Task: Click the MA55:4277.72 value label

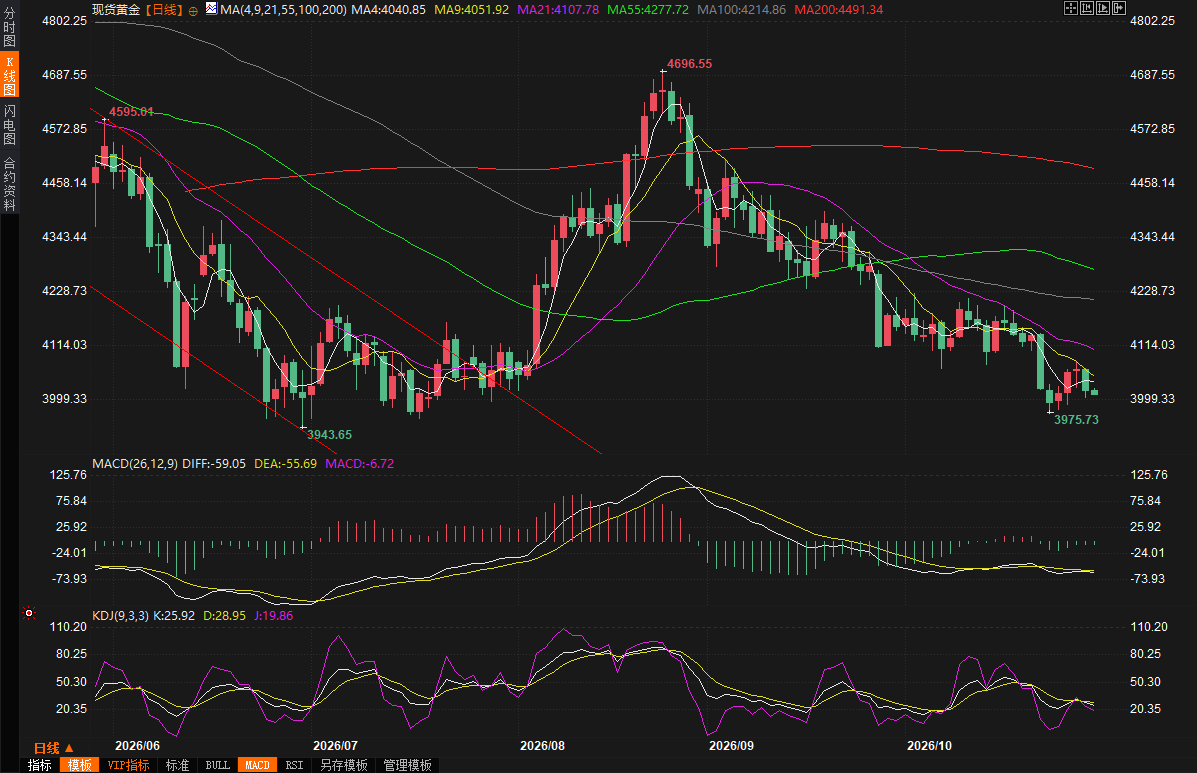Action: (647, 10)
